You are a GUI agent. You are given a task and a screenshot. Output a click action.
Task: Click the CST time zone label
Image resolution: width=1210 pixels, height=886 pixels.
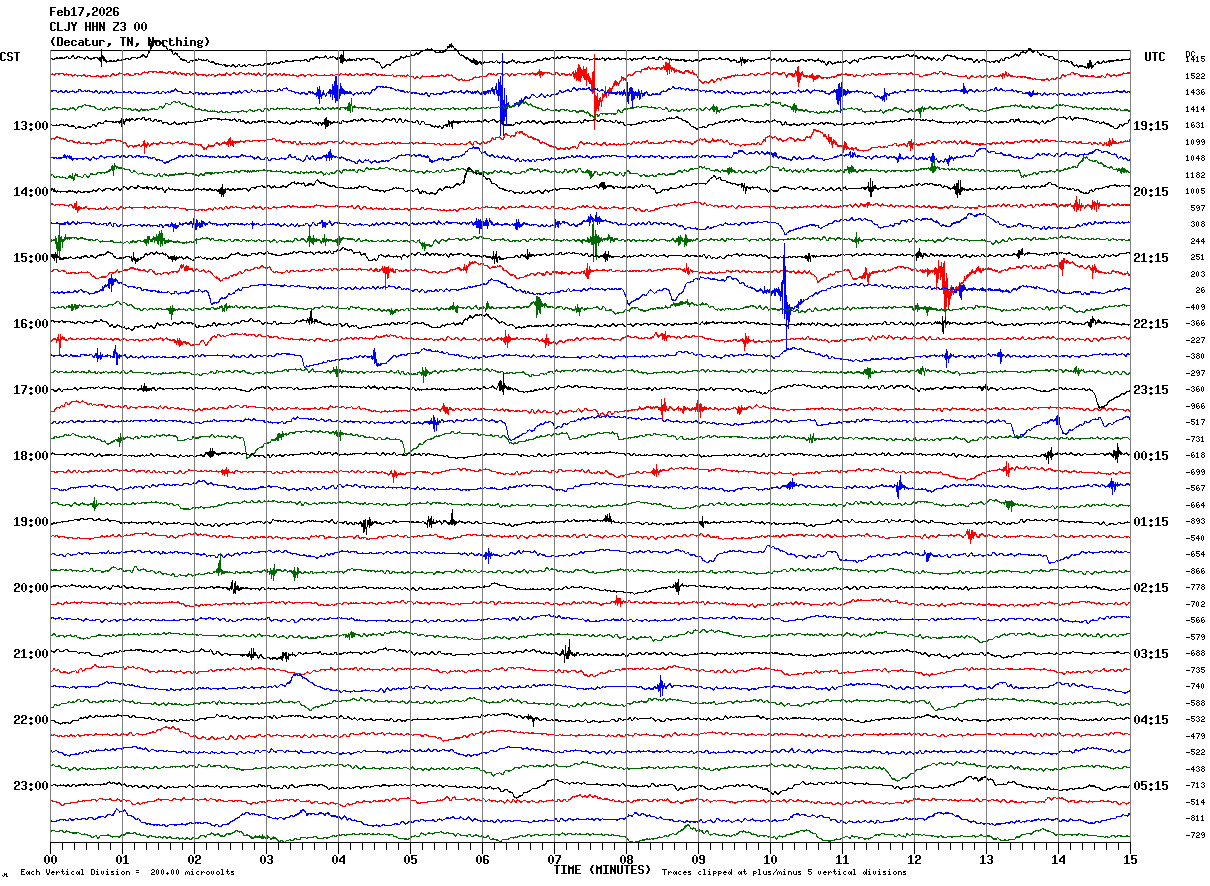tap(10, 57)
